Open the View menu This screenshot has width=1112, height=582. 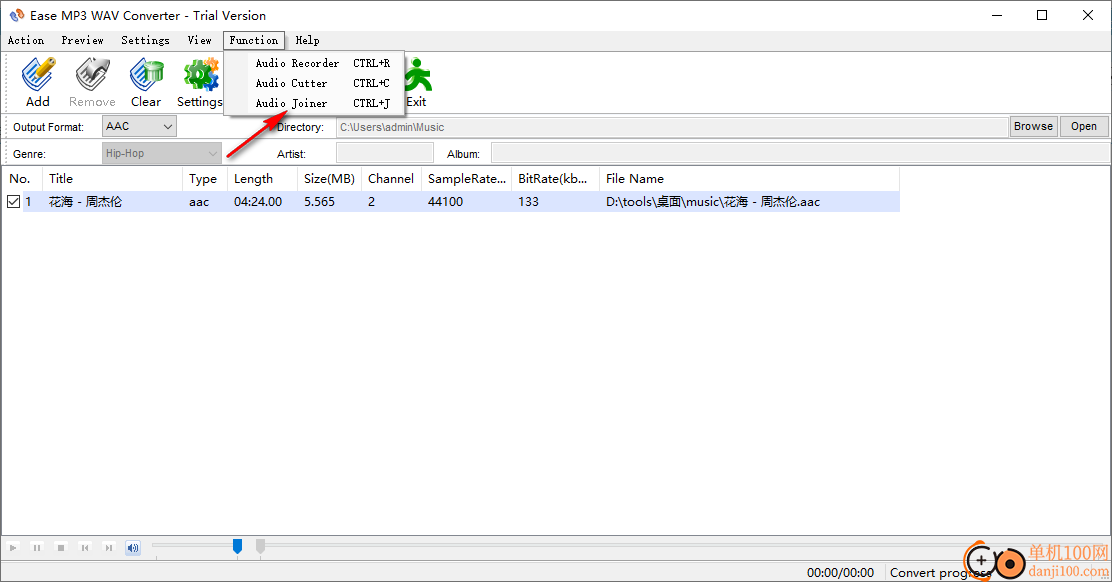click(x=199, y=40)
